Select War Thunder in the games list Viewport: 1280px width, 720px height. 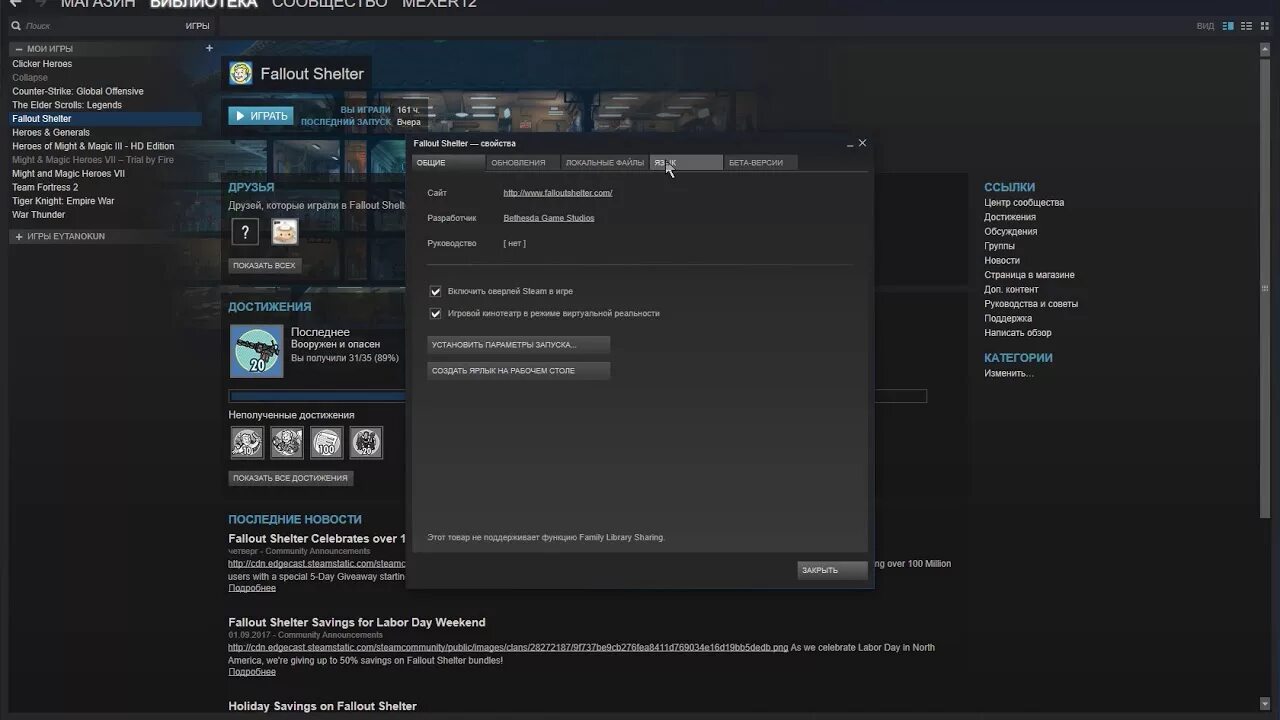[x=39, y=215]
